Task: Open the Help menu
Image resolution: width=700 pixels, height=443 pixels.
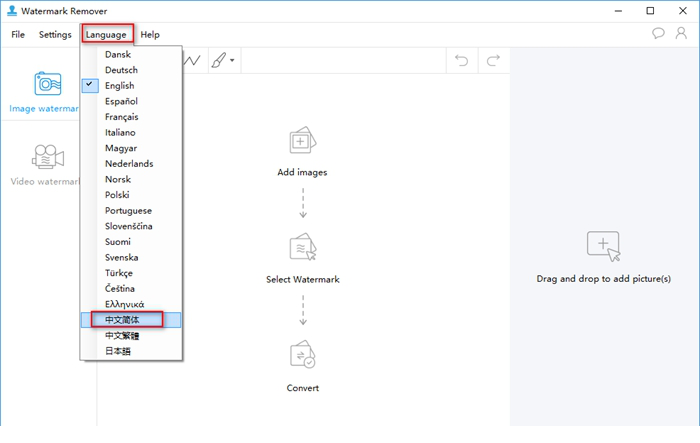Action: tap(150, 35)
